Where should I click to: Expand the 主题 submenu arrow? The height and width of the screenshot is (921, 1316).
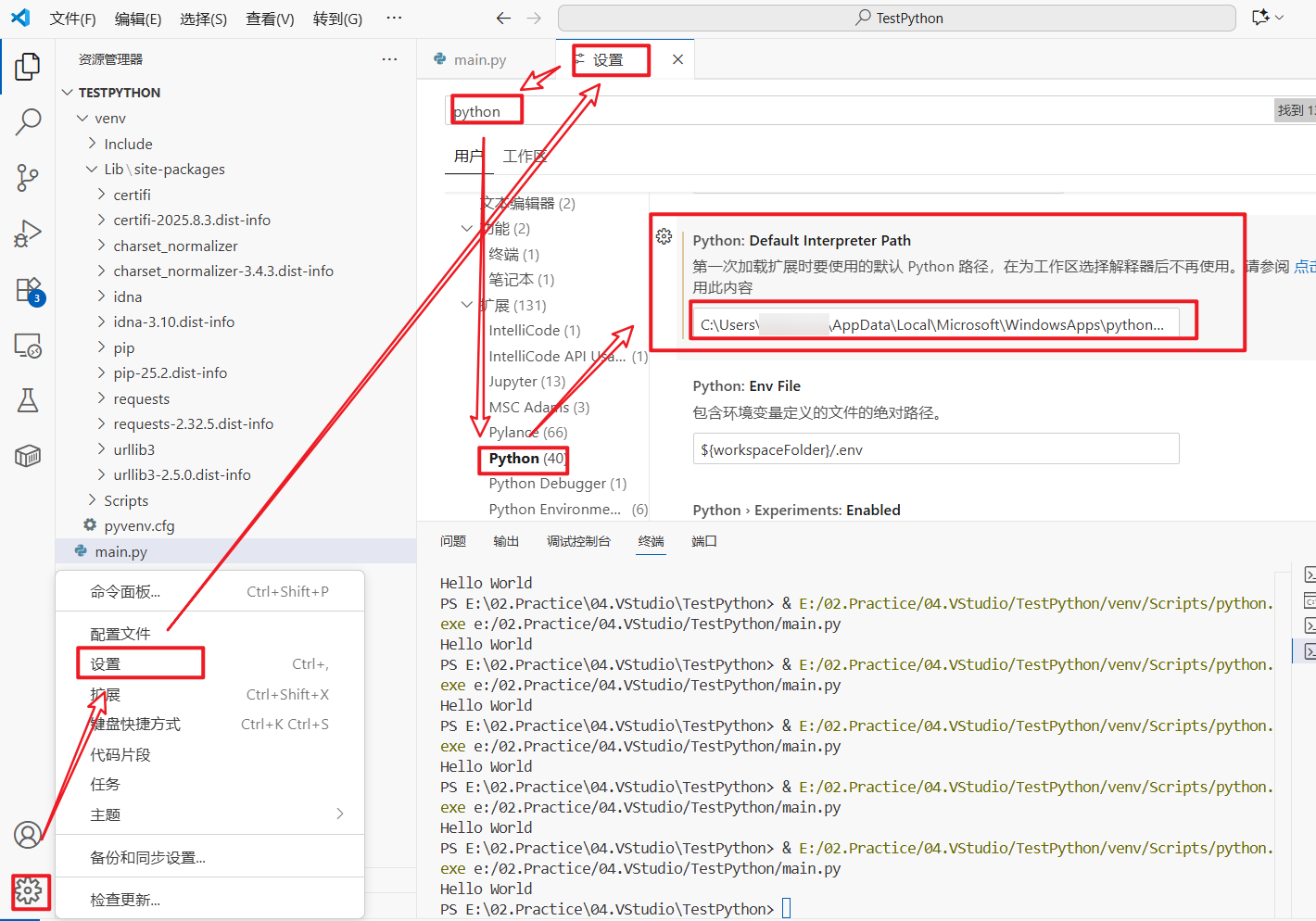[x=340, y=814]
